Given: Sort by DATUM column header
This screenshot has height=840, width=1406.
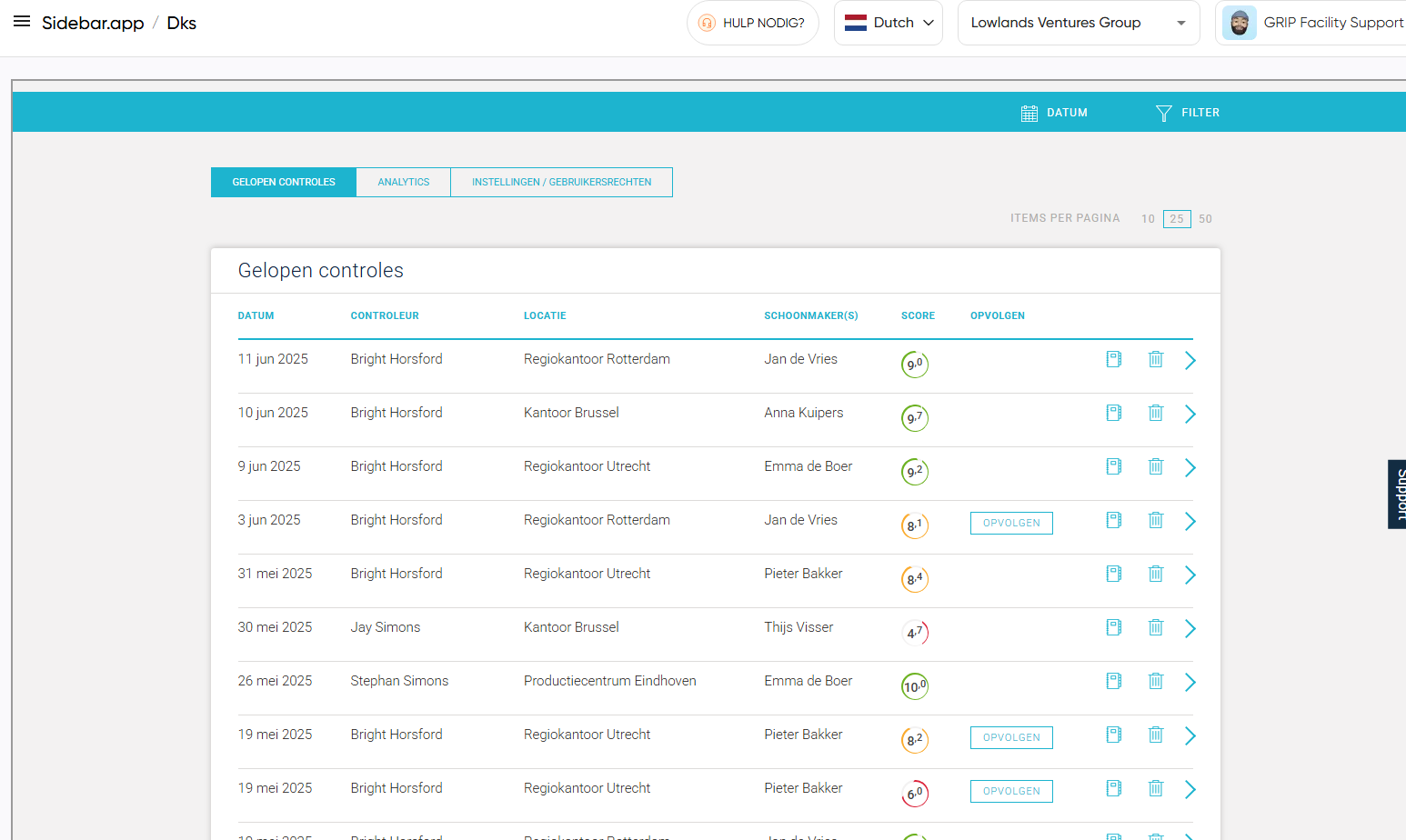Looking at the screenshot, I should tap(256, 315).
